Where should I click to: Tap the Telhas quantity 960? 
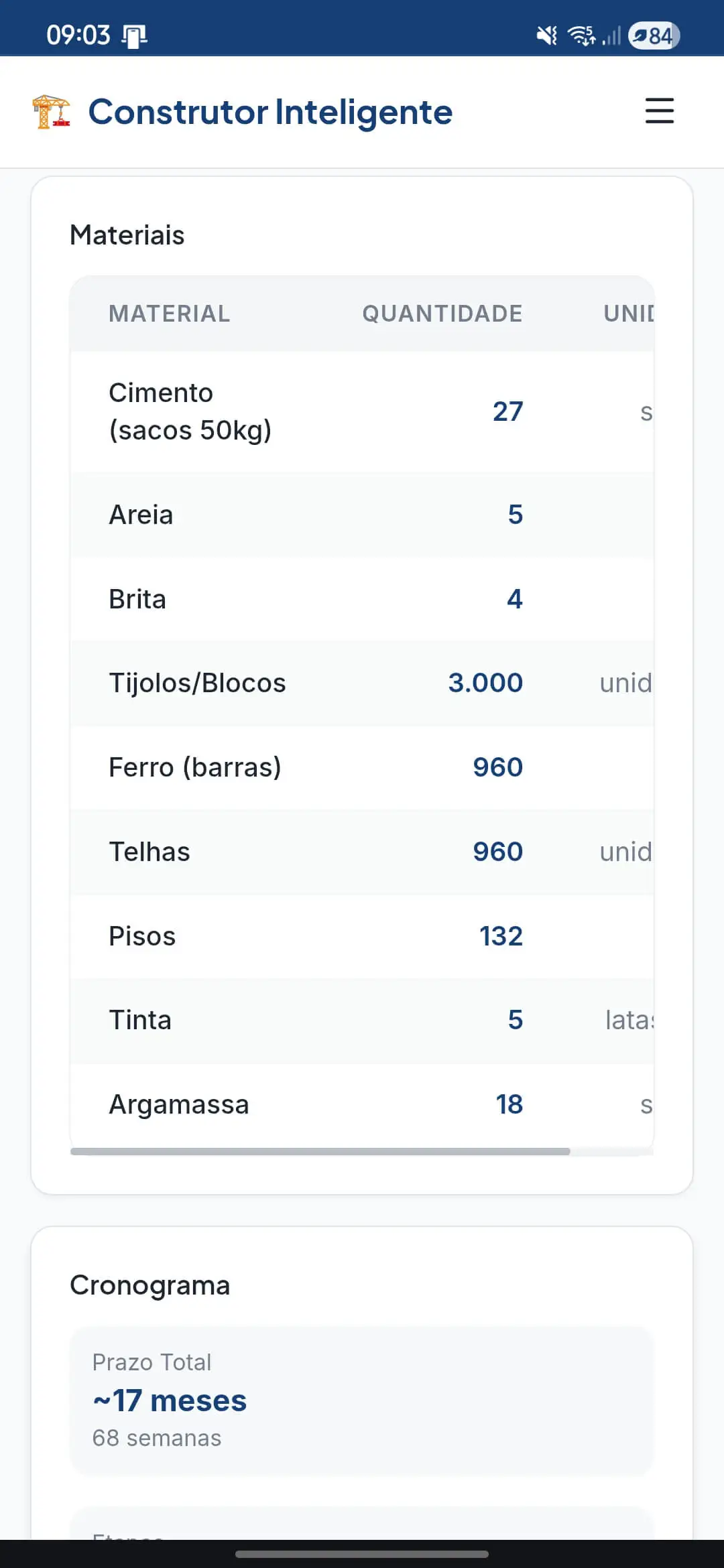(x=497, y=852)
